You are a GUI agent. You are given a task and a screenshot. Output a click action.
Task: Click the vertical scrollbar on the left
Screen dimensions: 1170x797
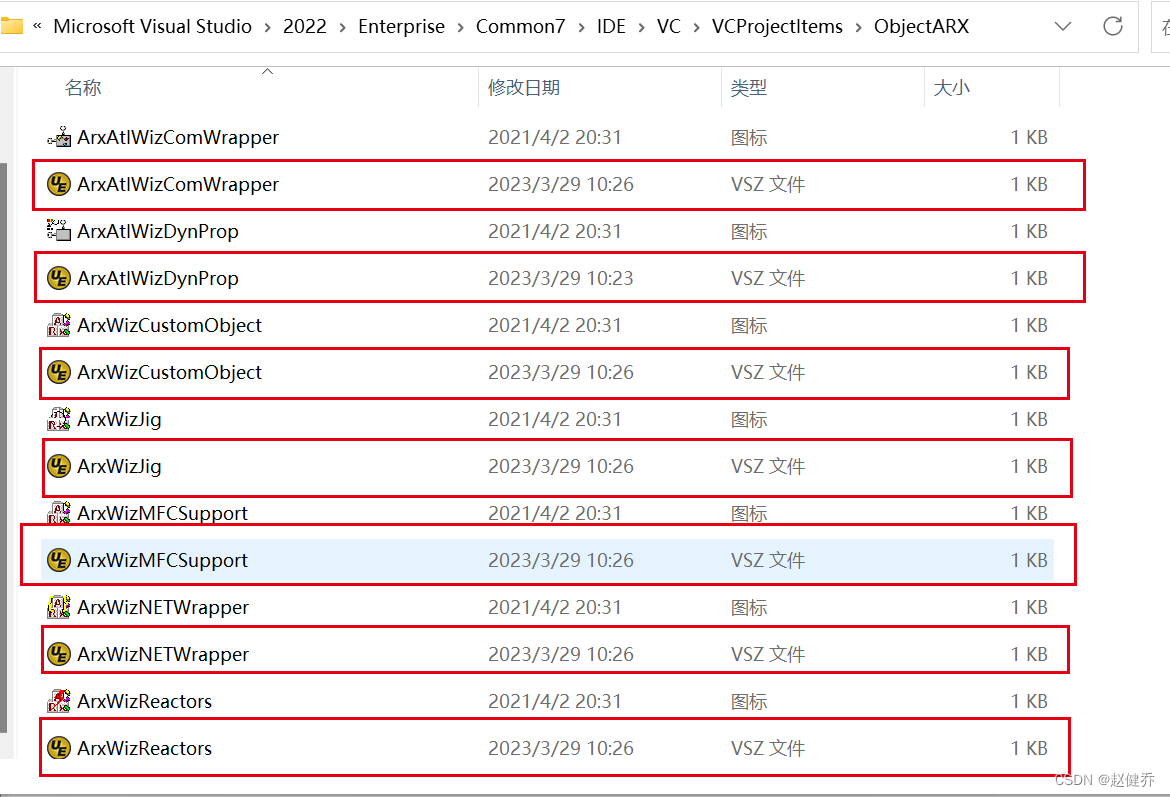4,448
